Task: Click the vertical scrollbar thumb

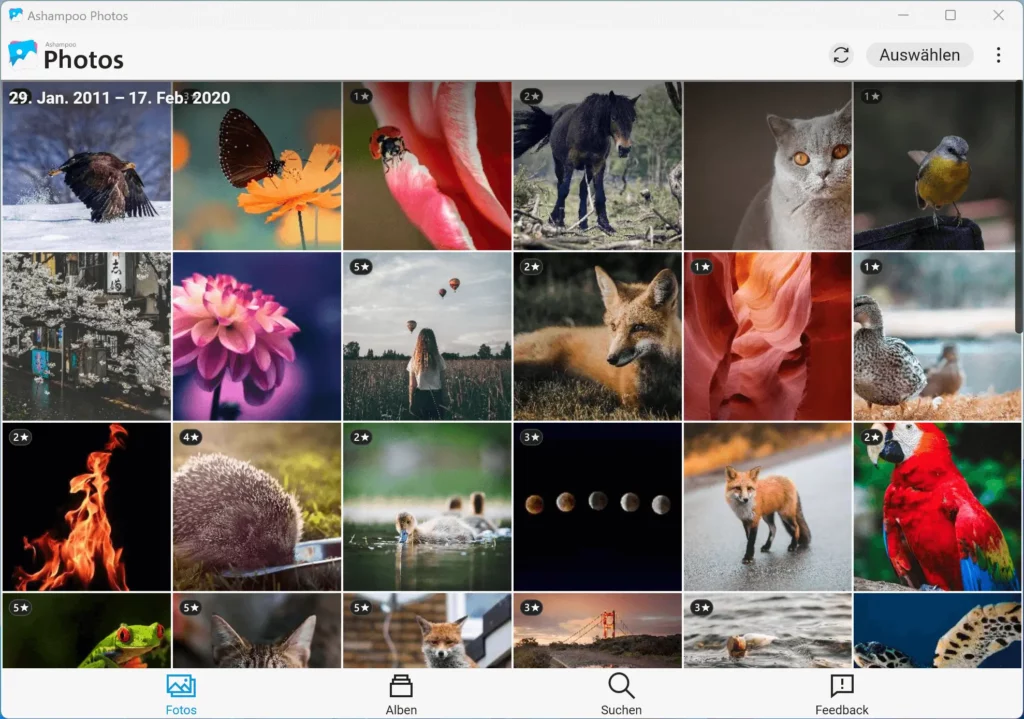Action: pos(1019,208)
